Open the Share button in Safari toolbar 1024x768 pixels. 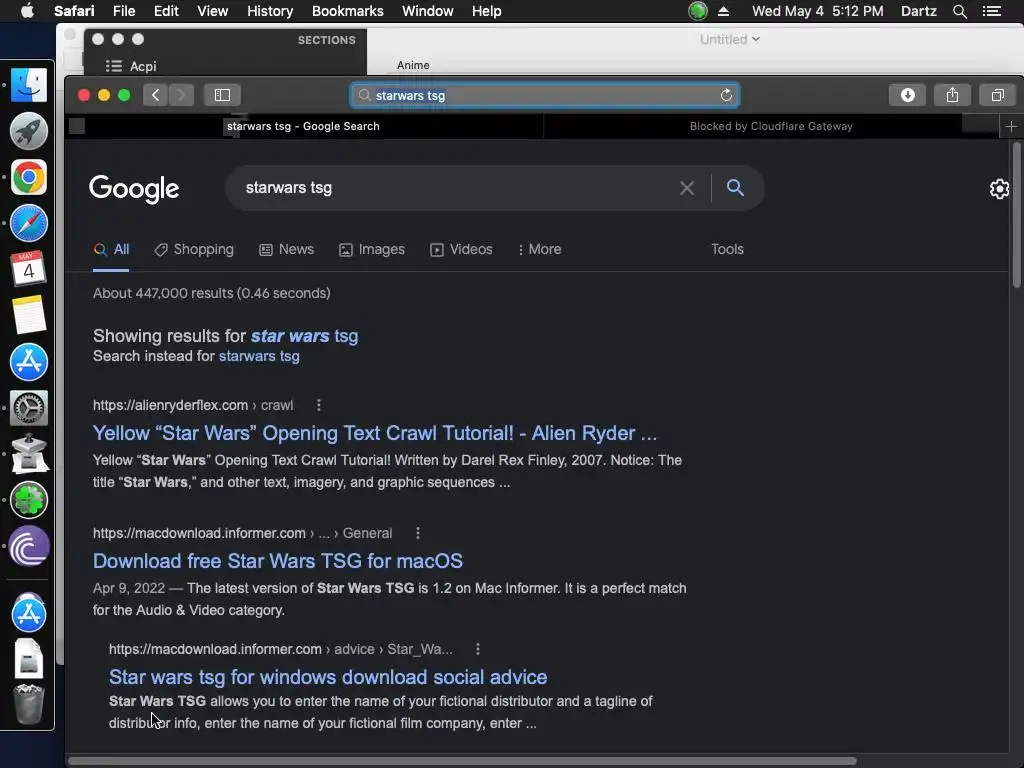pyautogui.click(x=952, y=95)
